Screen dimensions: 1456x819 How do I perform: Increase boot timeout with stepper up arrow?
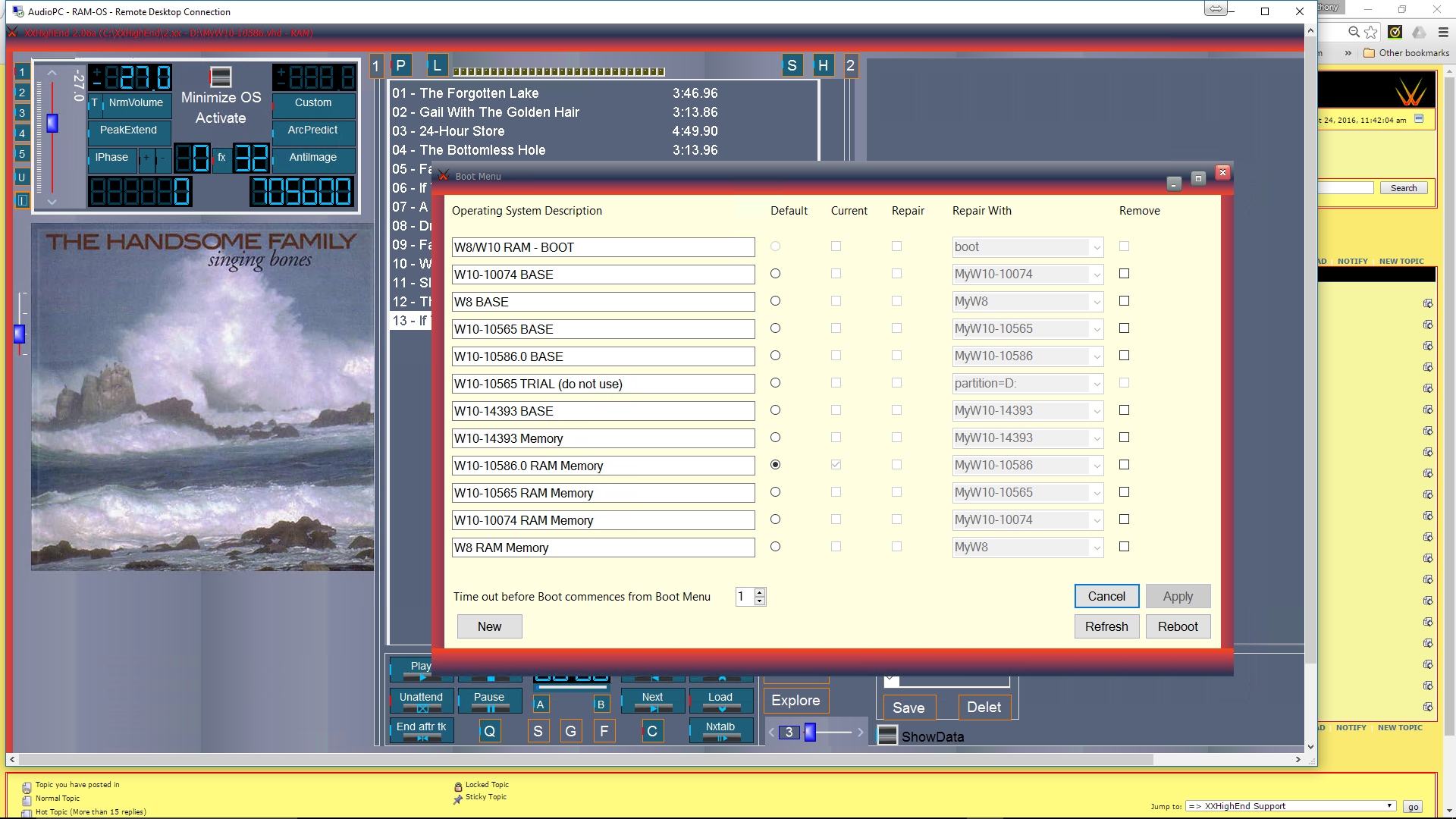(760, 592)
